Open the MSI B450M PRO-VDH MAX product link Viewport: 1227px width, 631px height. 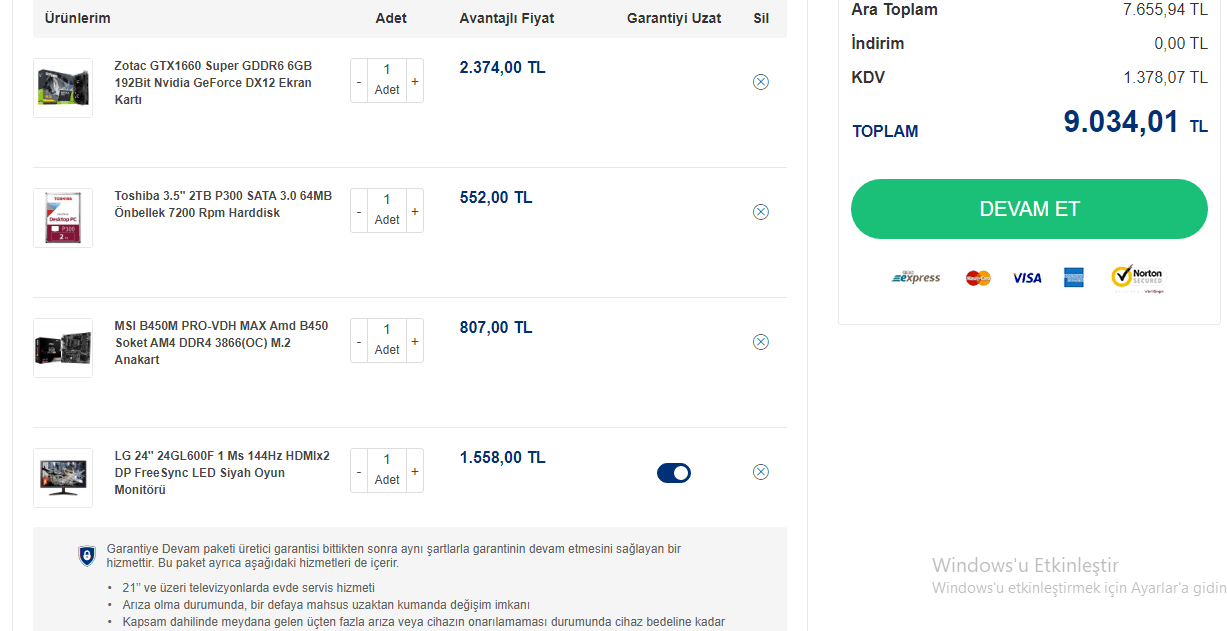point(221,343)
